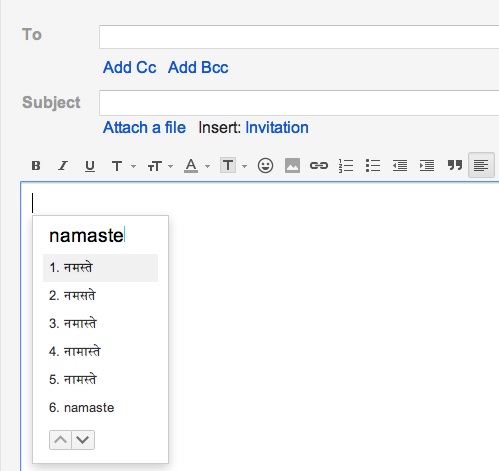Apply a bulleted list

click(x=373, y=165)
